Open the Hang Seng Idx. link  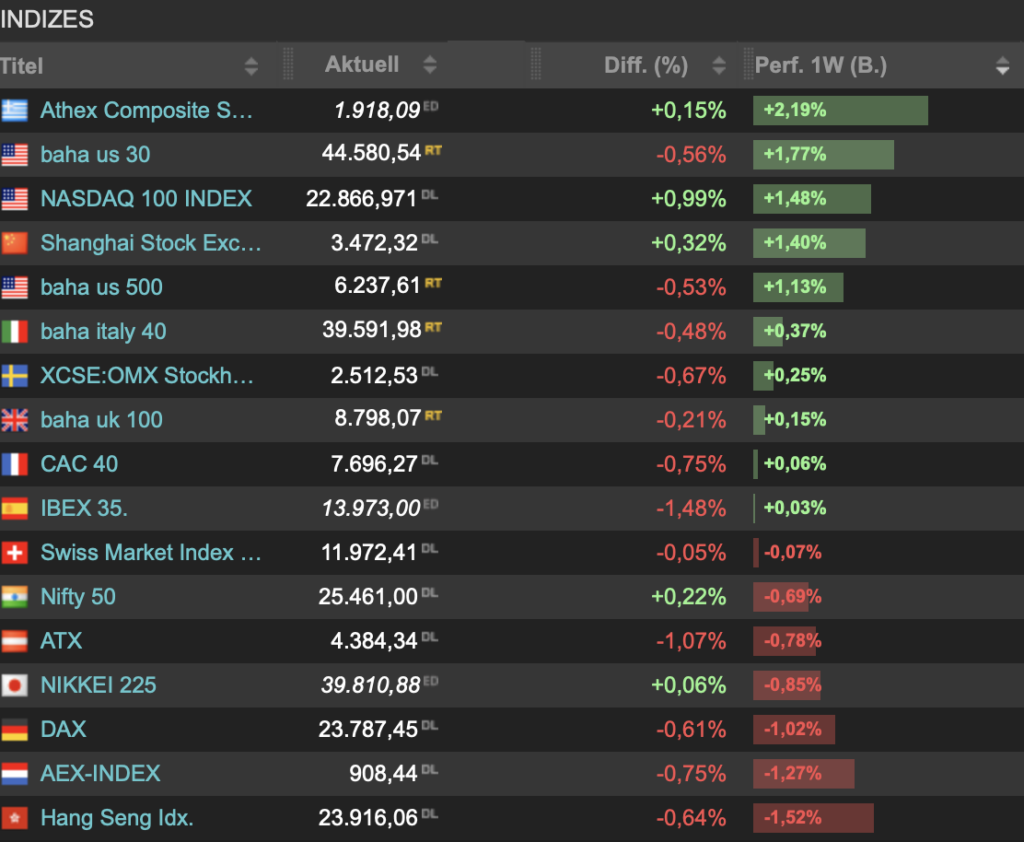coord(117,818)
